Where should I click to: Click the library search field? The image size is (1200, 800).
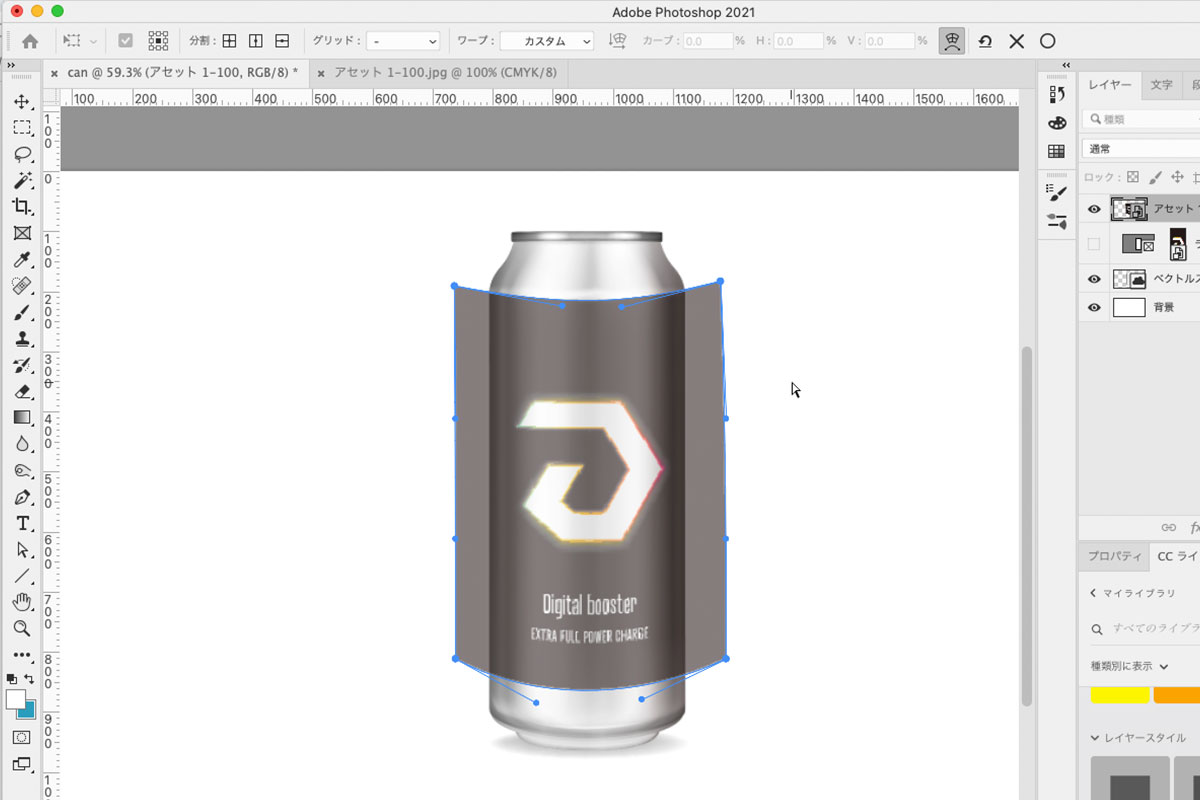pyautogui.click(x=1150, y=629)
